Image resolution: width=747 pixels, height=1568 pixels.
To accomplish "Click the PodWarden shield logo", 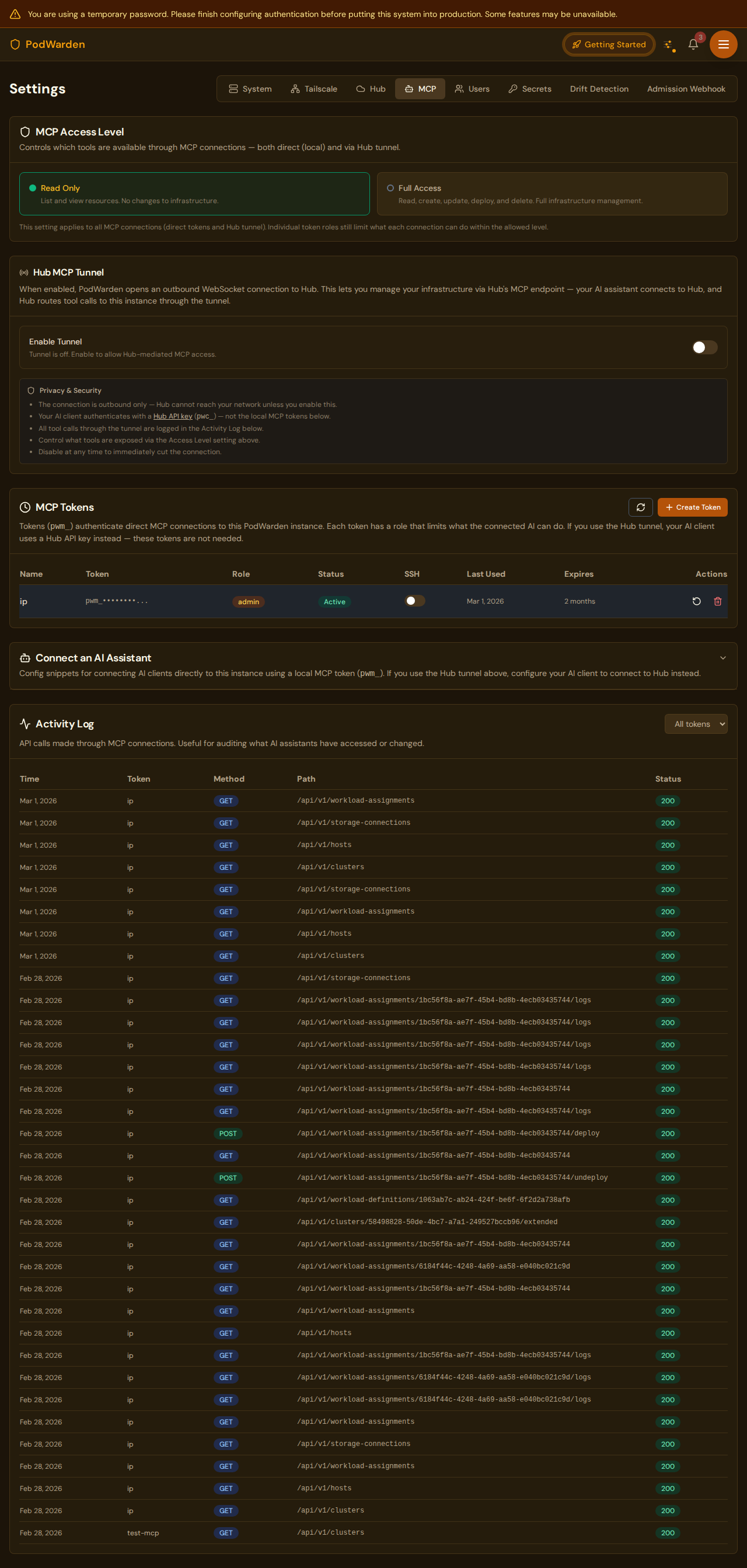I will (x=15, y=44).
